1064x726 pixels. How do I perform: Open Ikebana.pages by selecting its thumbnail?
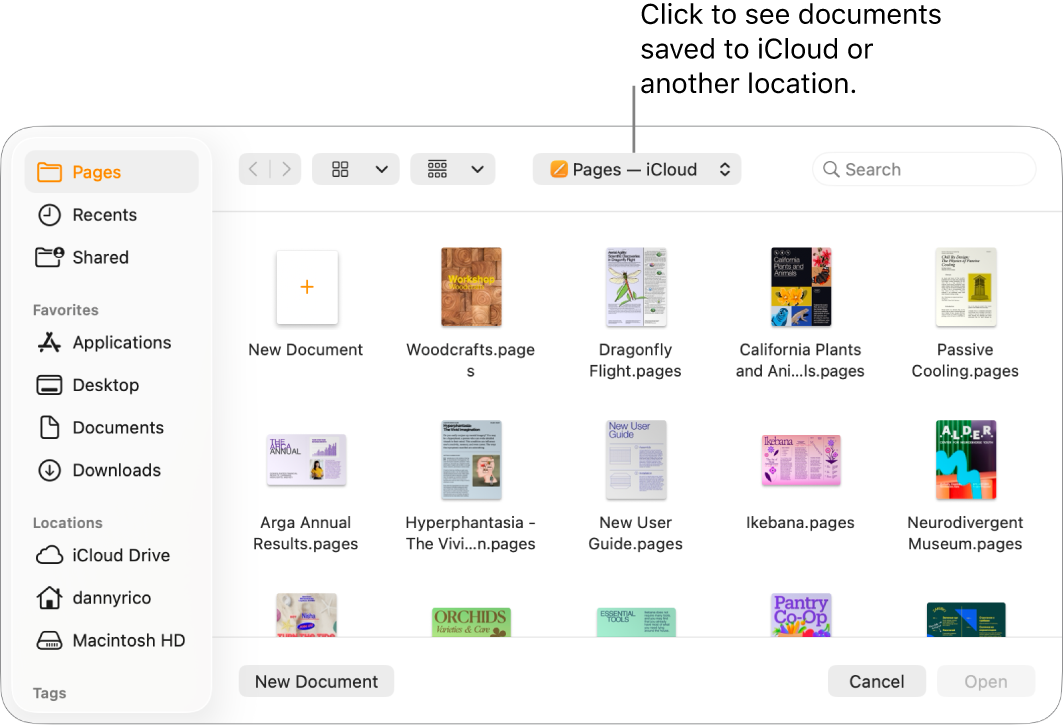(800, 460)
